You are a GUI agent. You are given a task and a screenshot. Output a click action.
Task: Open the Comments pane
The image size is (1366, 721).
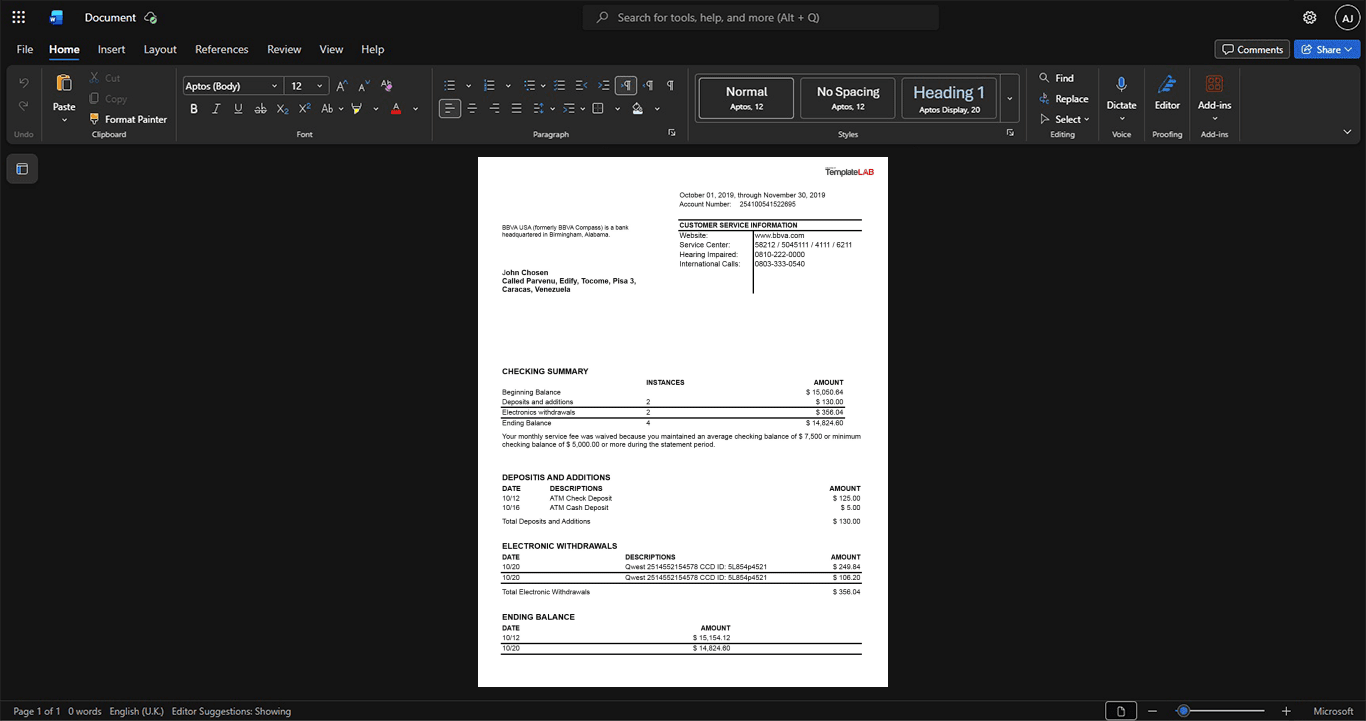tap(1252, 49)
